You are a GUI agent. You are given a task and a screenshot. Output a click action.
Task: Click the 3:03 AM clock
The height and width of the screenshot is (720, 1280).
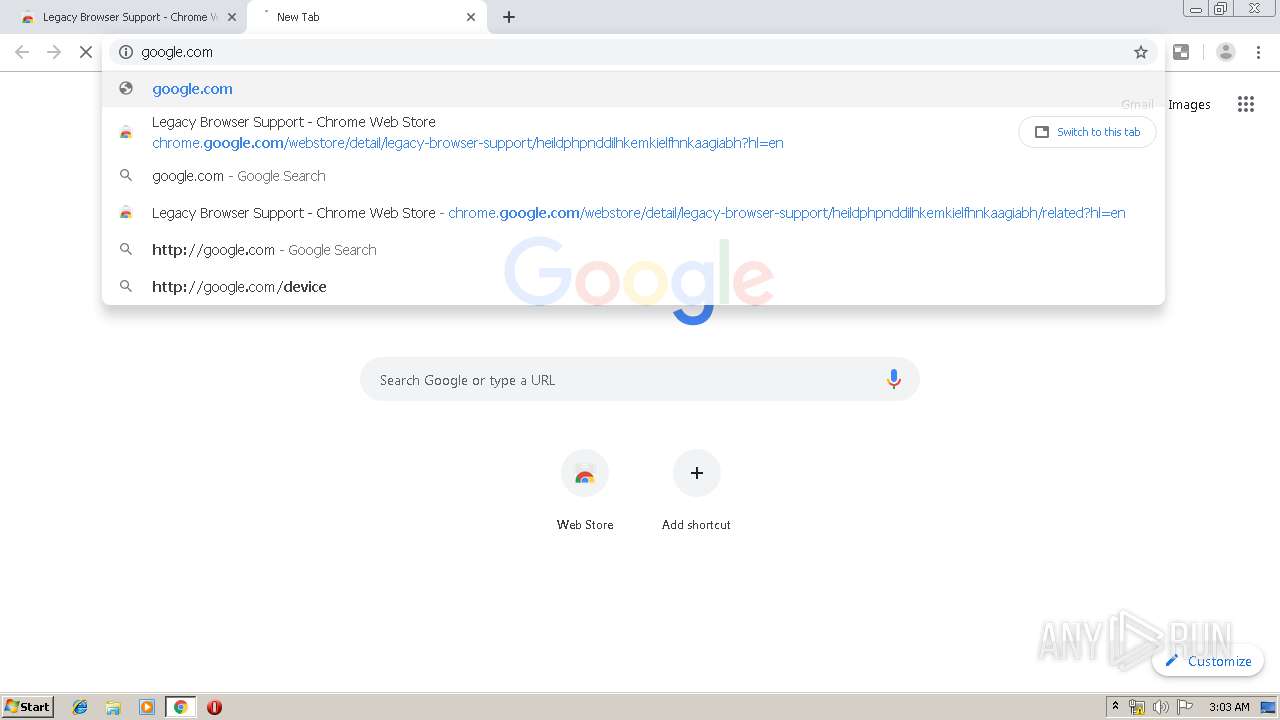click(x=1229, y=707)
